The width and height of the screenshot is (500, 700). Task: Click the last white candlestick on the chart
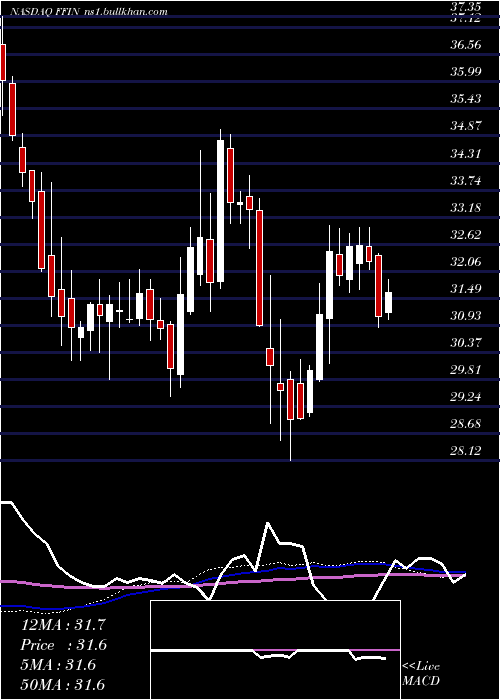point(388,300)
